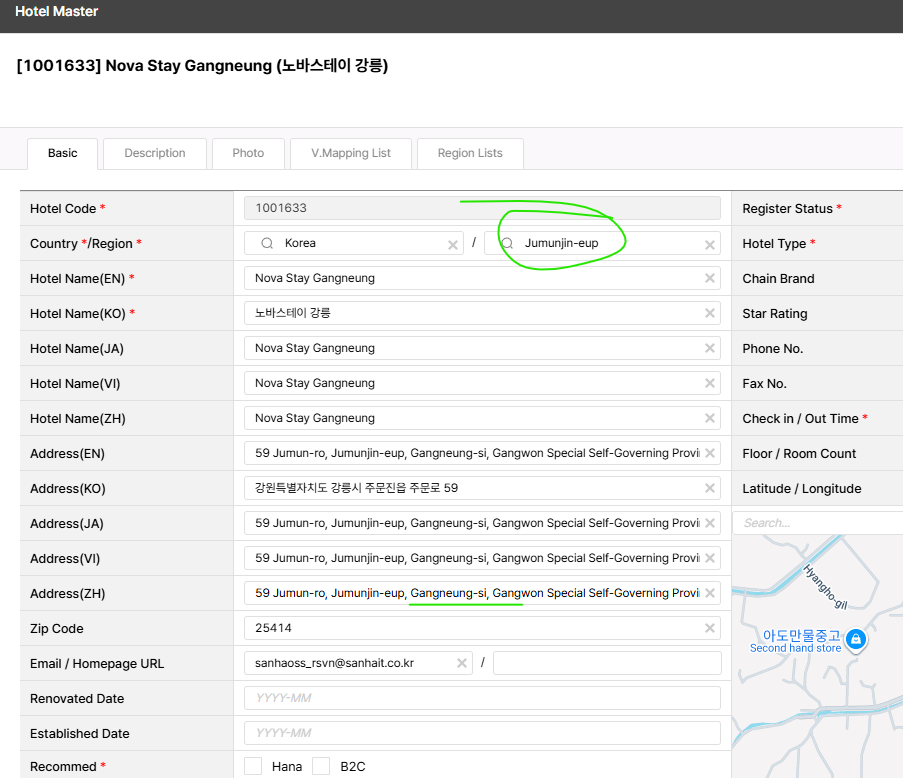Go to the V.Mapping List tab

(x=351, y=153)
